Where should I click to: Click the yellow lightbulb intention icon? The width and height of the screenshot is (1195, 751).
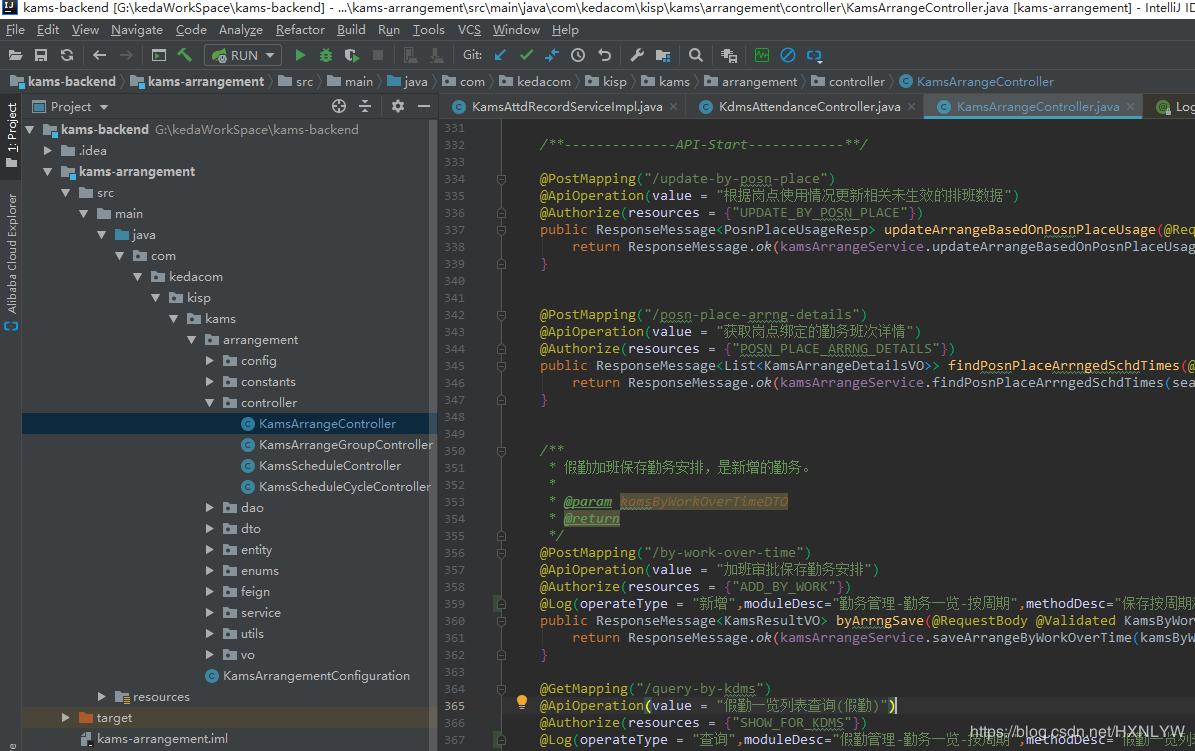521,702
